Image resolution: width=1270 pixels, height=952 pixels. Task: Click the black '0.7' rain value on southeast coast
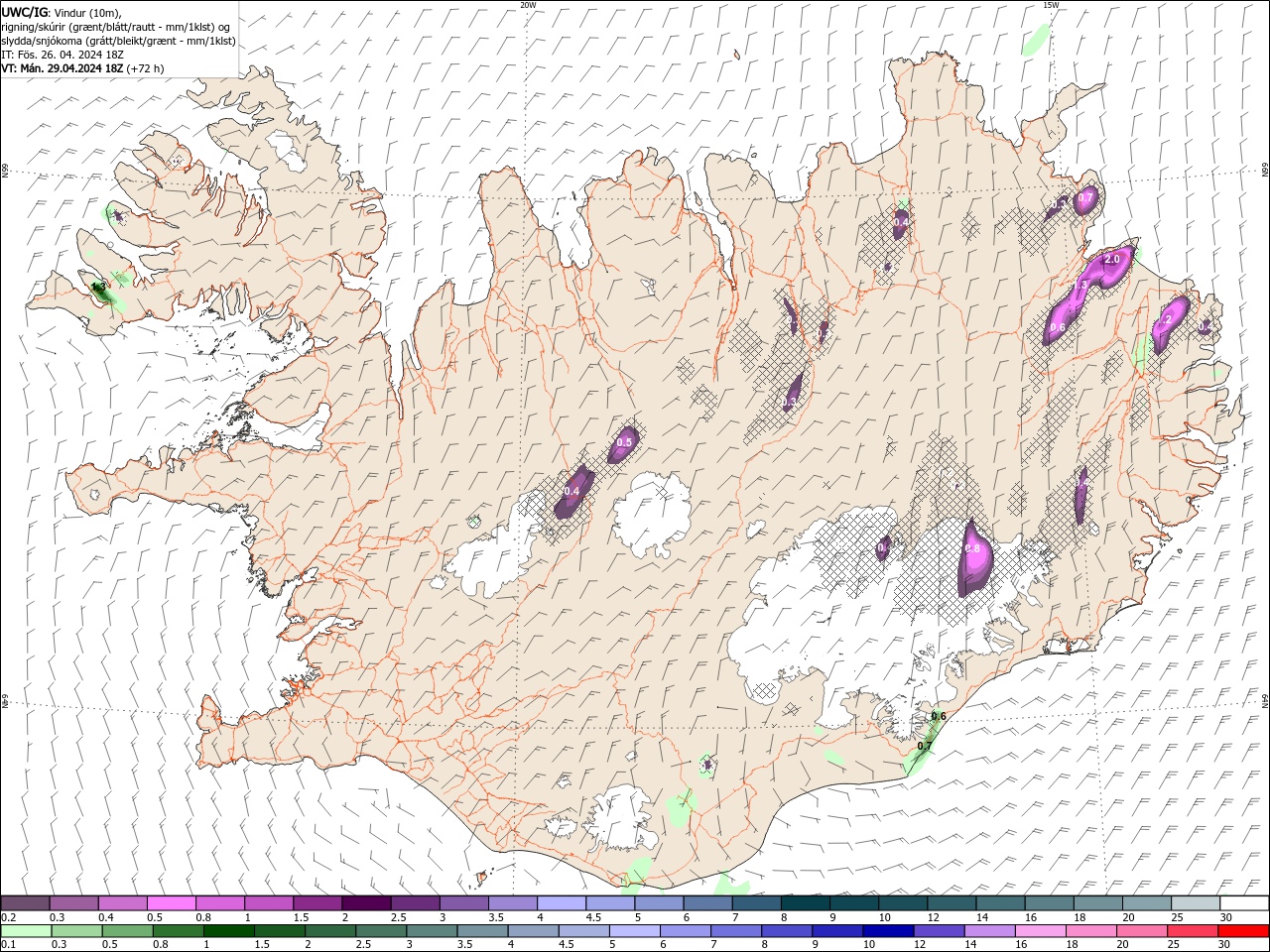click(925, 746)
